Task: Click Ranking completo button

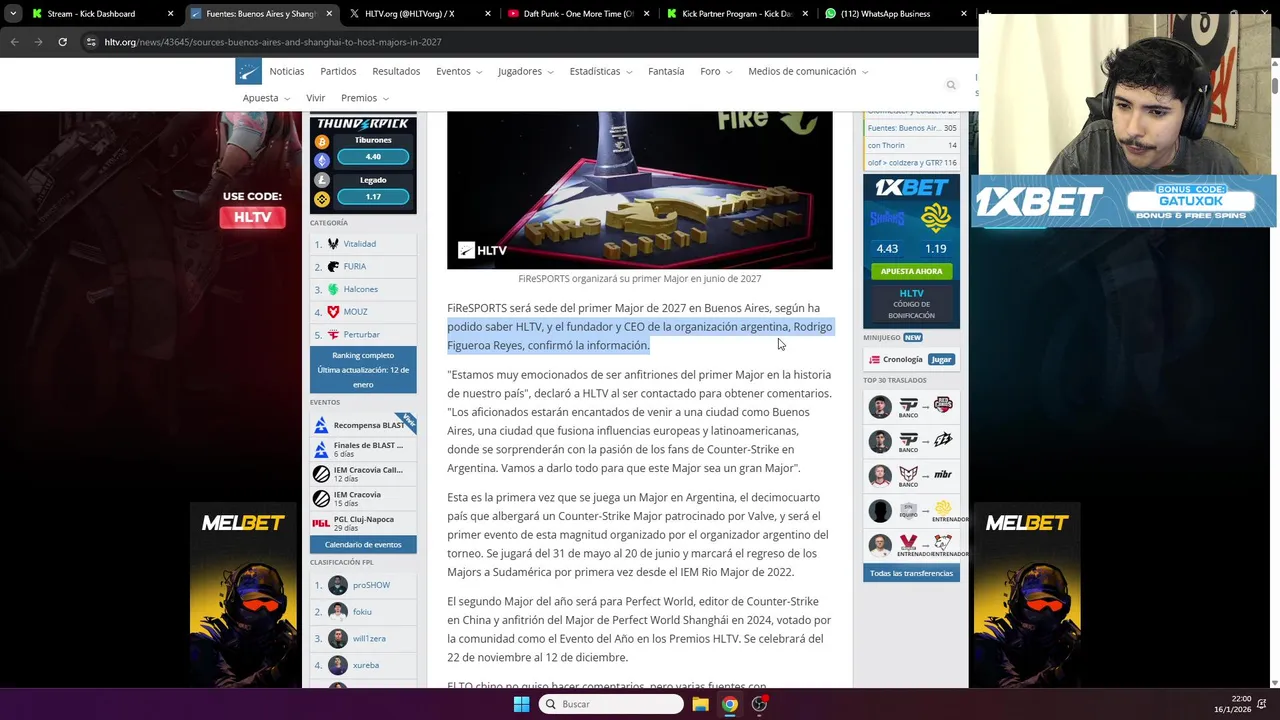Action: coord(363,370)
